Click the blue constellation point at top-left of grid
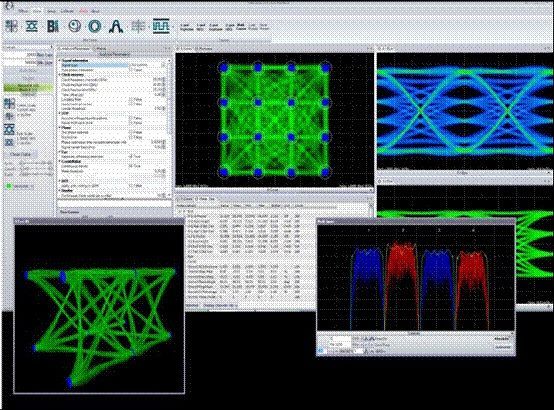 click(223, 67)
